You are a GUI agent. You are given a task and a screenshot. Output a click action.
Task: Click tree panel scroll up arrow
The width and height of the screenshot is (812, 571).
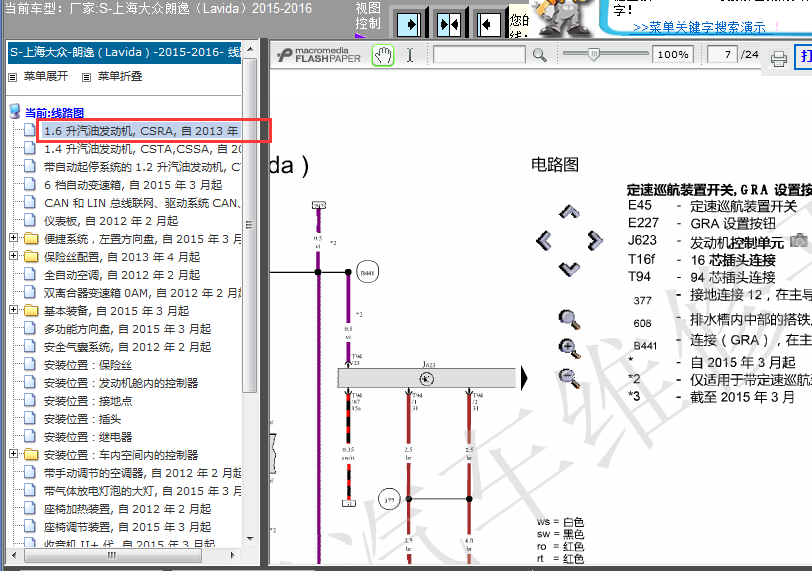coord(250,49)
